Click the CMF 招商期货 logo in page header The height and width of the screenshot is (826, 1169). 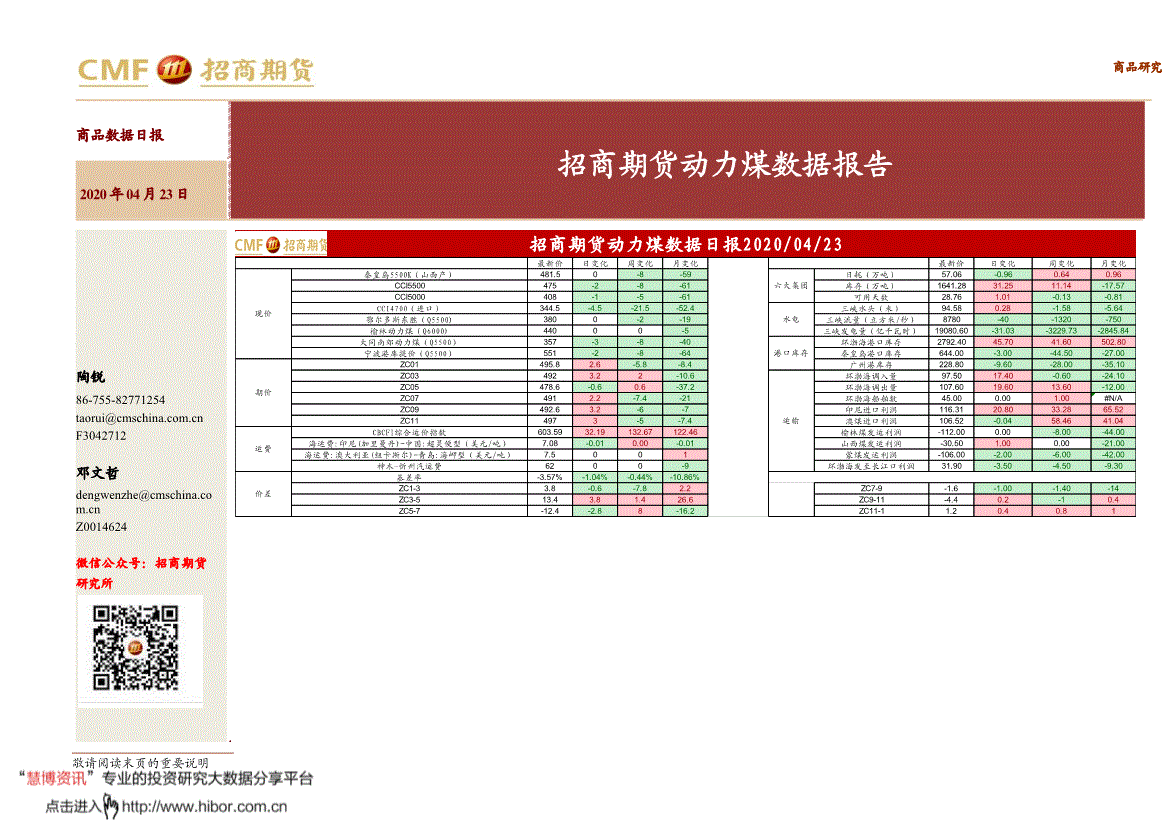195,71
